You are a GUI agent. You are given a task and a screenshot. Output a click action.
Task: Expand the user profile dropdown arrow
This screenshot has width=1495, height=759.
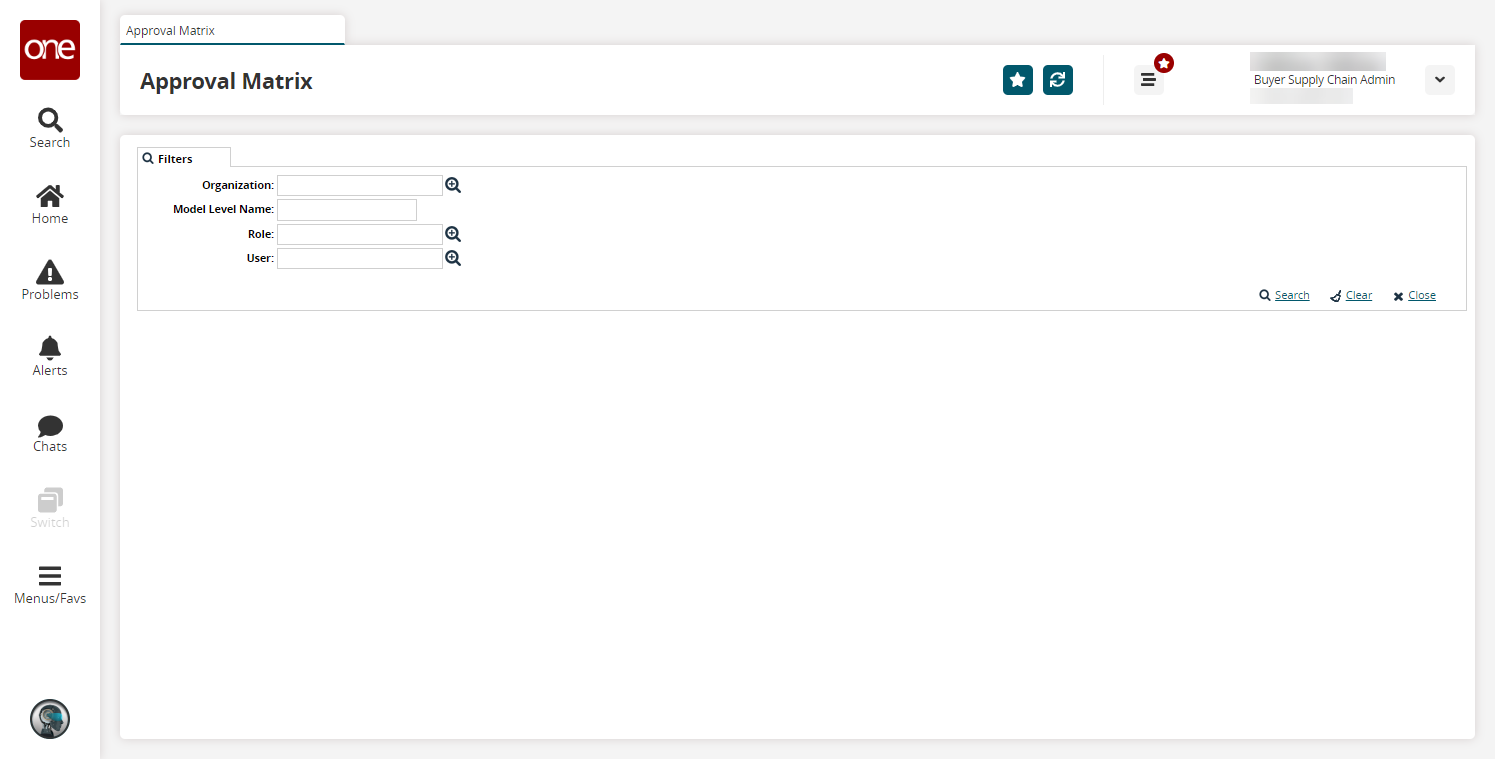tap(1439, 80)
